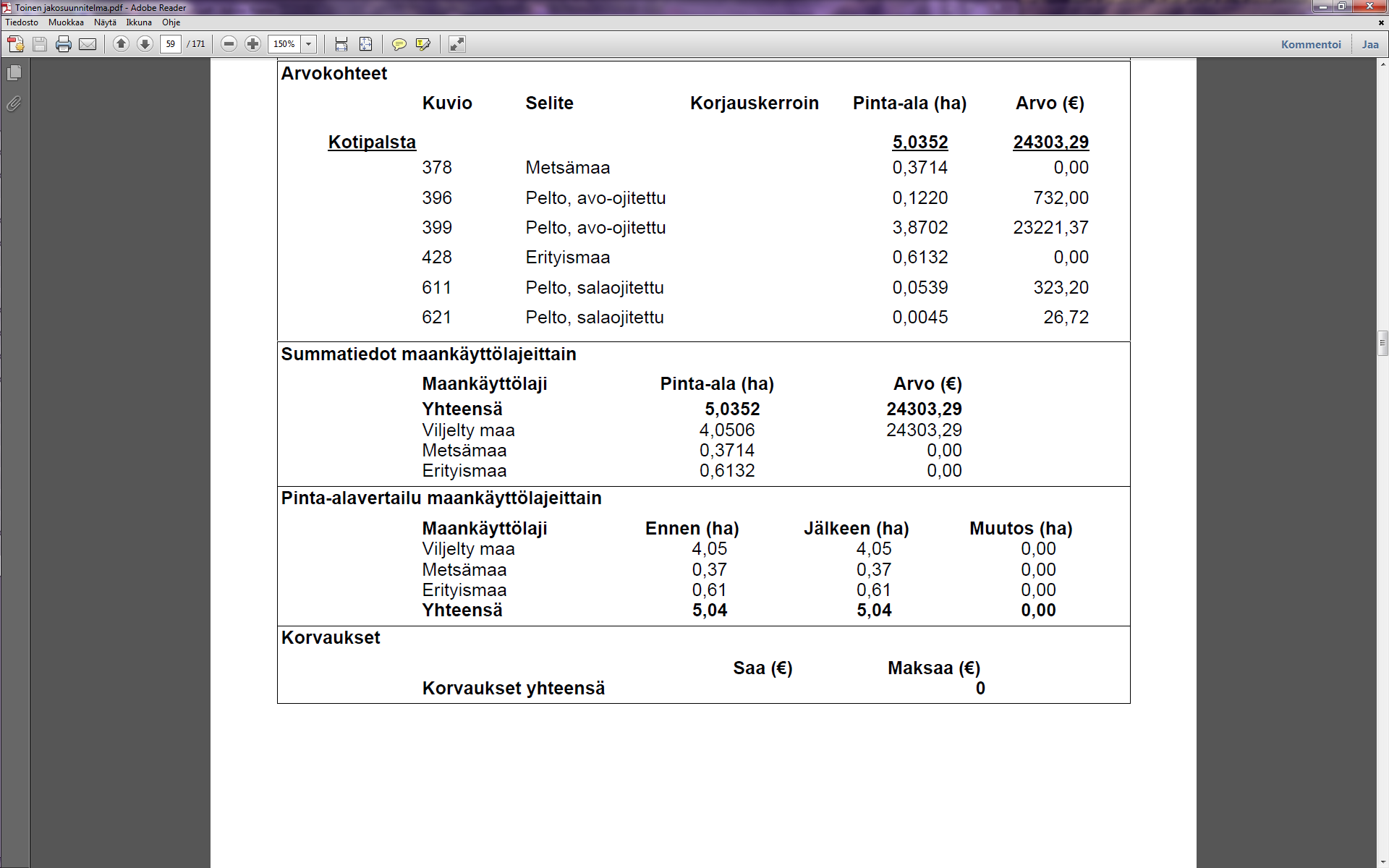
Task: Switch to read mode icon
Action: (457, 44)
